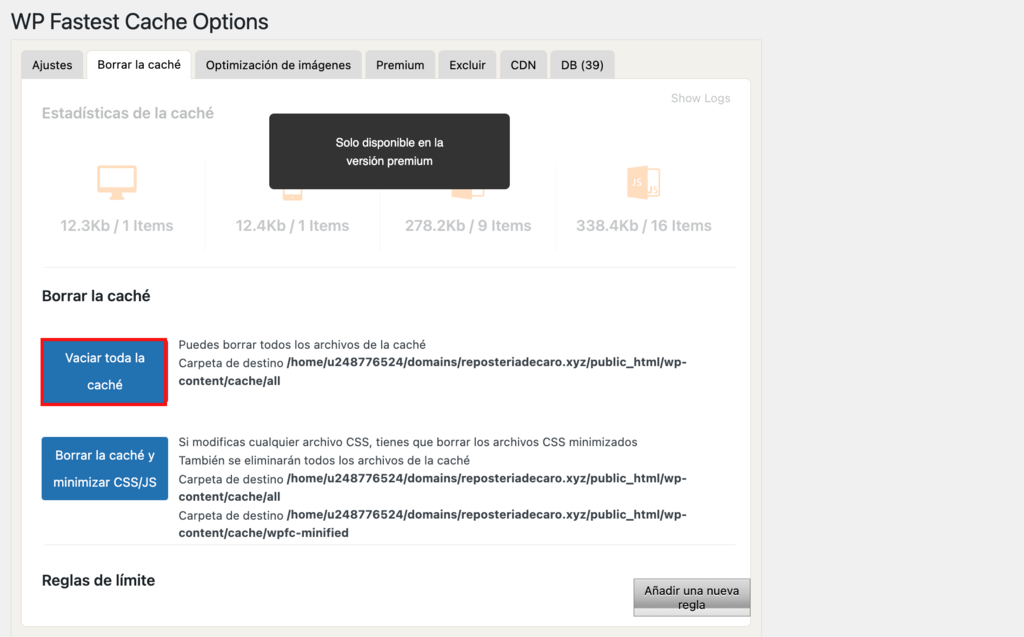This screenshot has height=637, width=1024.
Task: Click the JS files cache statistics icon
Action: (643, 183)
